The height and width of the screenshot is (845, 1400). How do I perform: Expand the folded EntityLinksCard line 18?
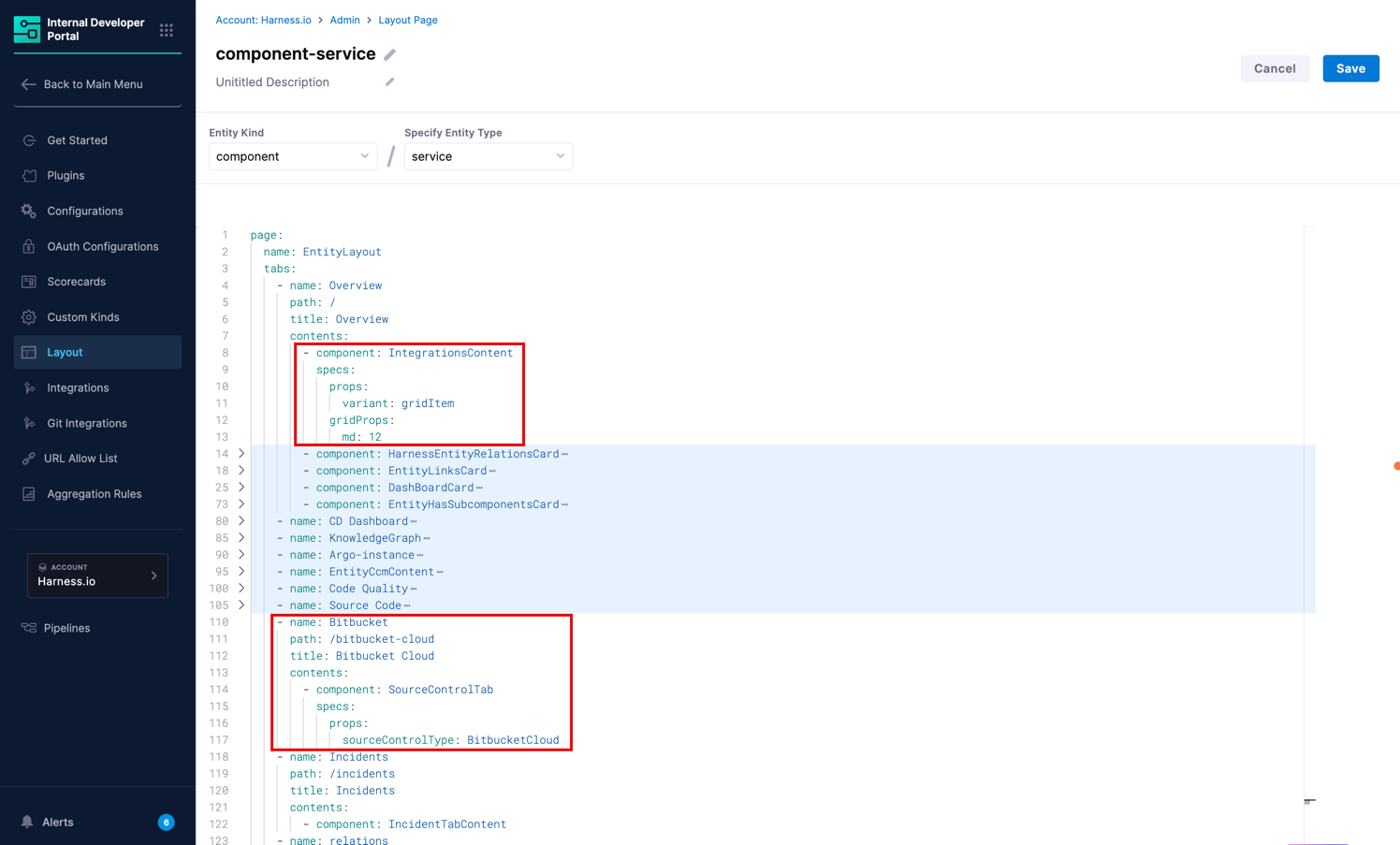pyautogui.click(x=241, y=471)
